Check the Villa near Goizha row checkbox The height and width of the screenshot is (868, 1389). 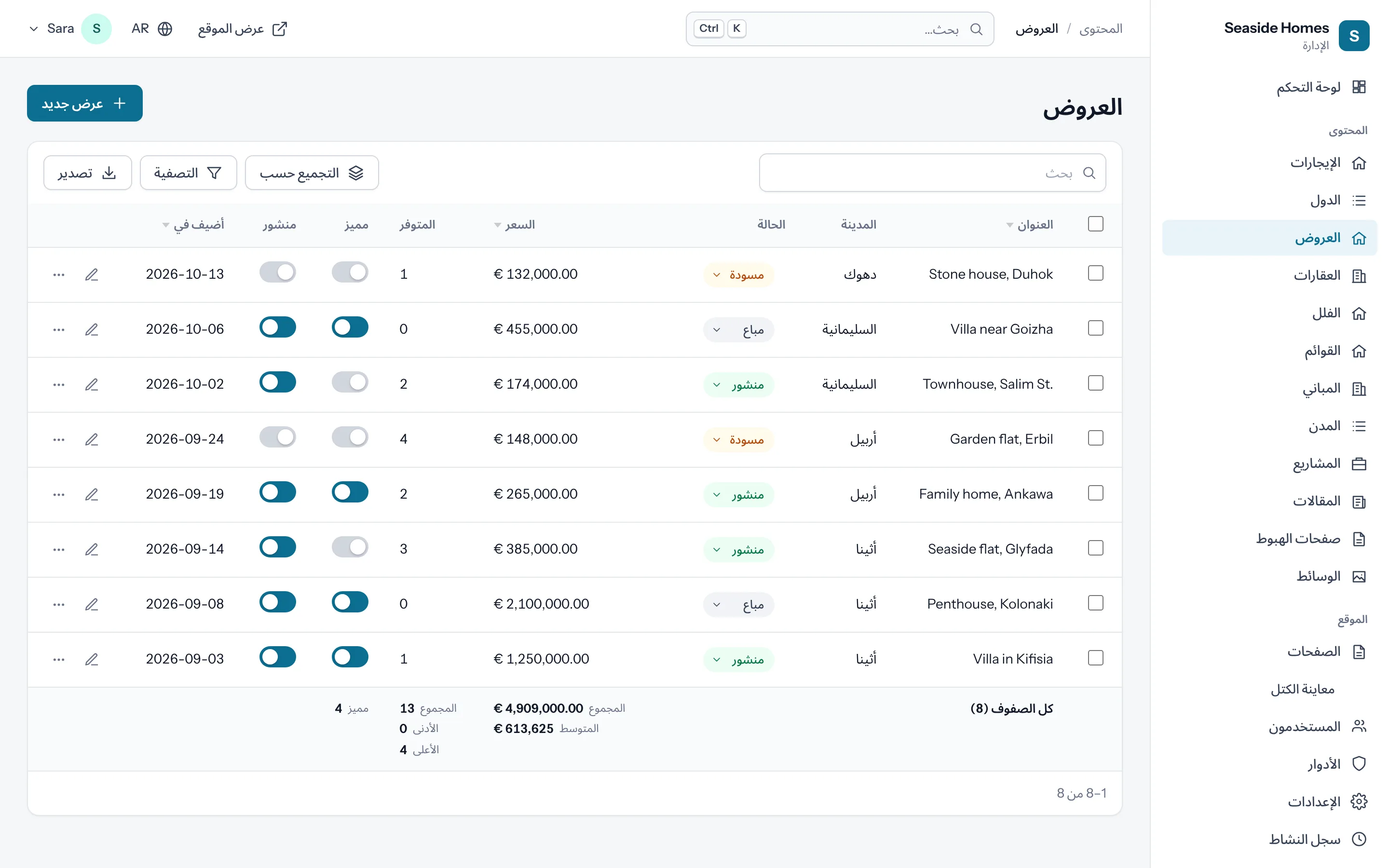click(1096, 328)
